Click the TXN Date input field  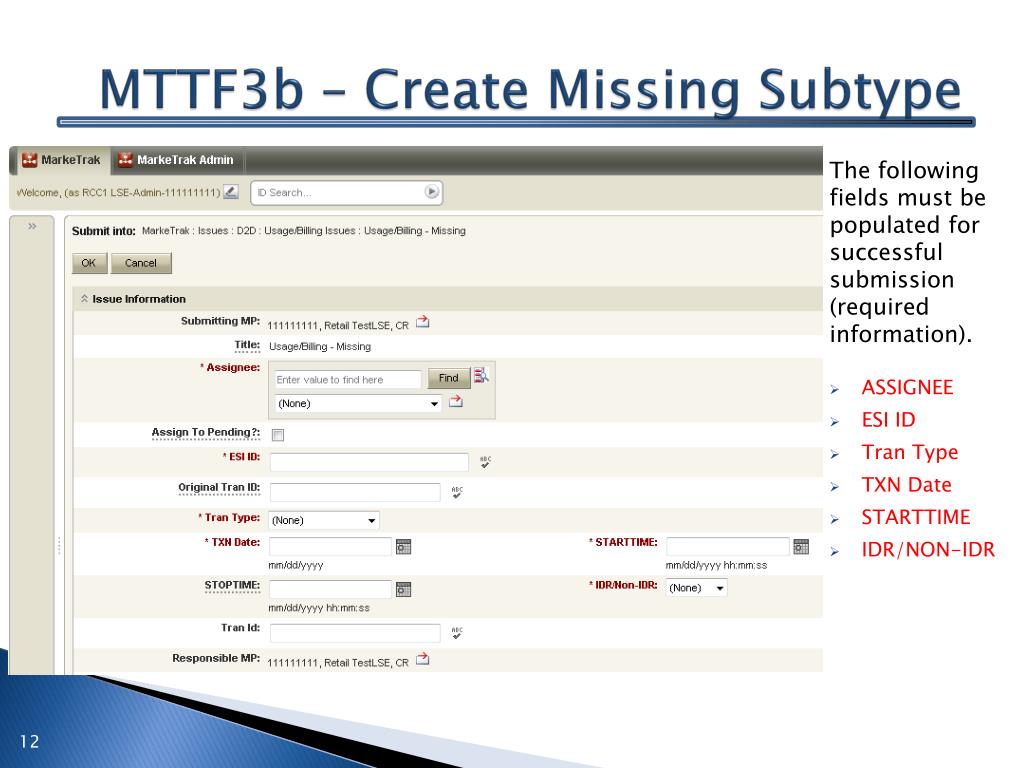[x=330, y=547]
